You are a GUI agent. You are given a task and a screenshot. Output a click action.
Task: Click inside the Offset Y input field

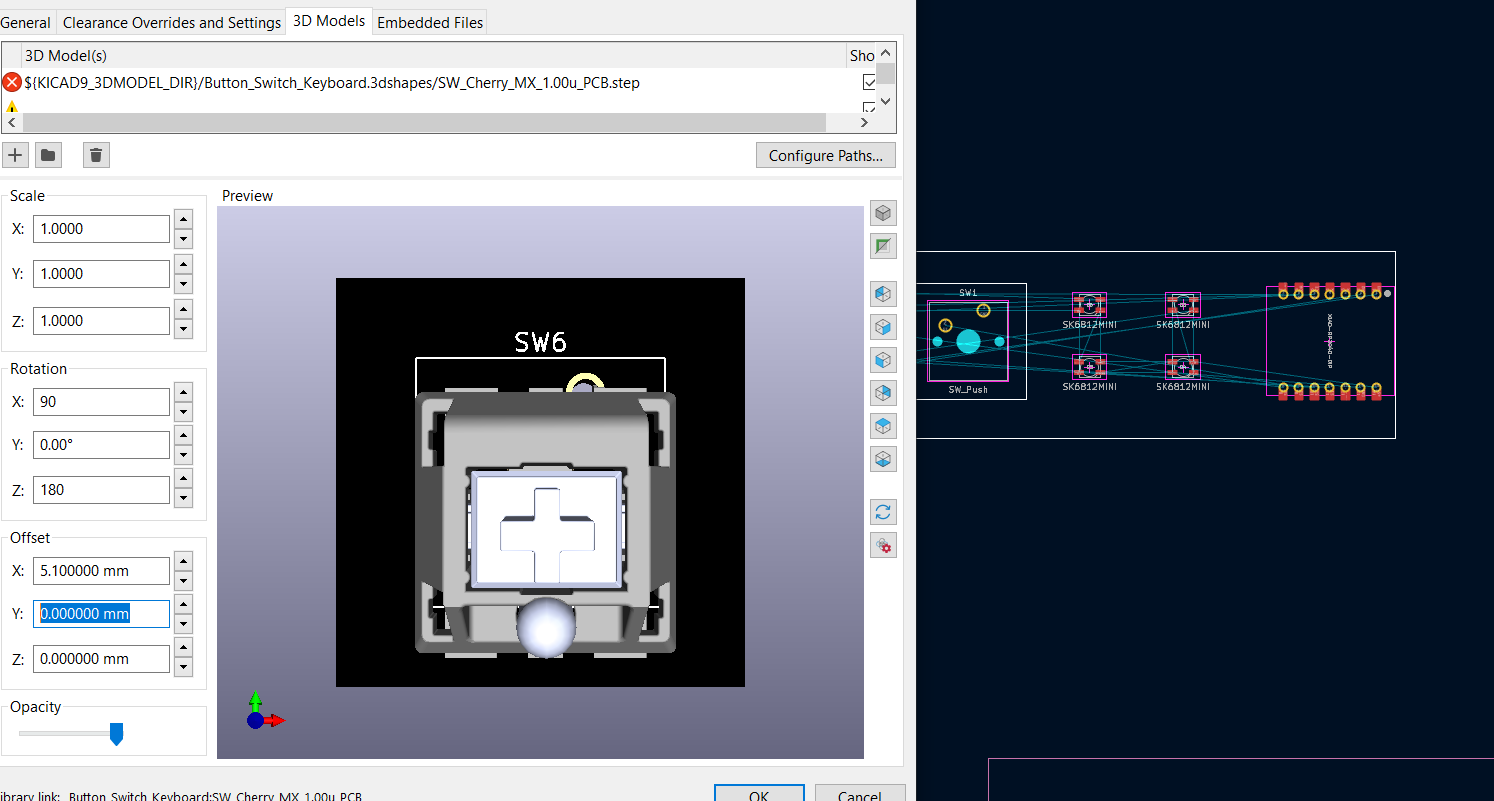[x=100, y=613]
